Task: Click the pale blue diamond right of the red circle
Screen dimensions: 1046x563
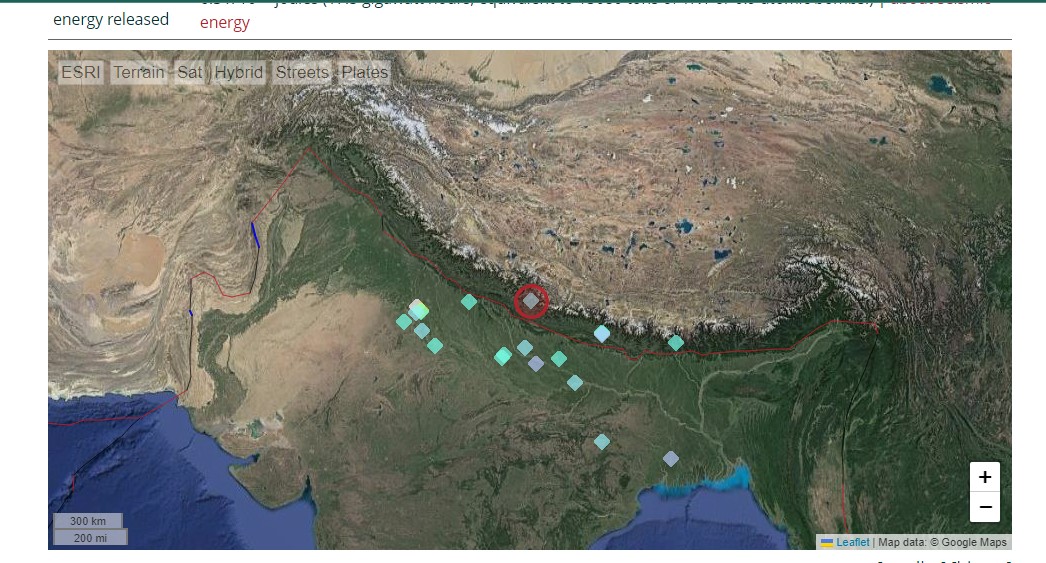Action: click(602, 333)
